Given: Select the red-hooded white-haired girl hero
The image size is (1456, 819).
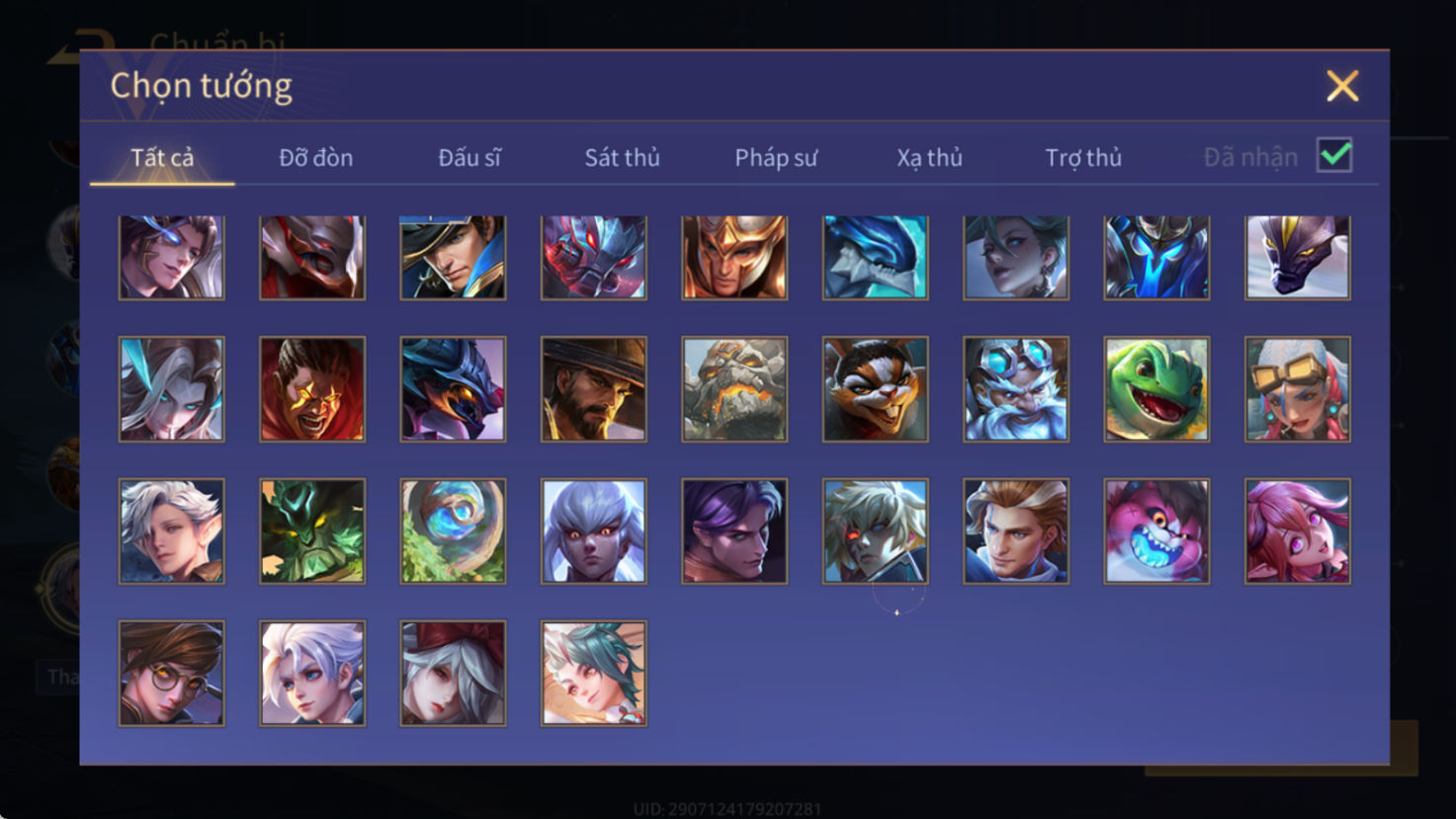Looking at the screenshot, I should click(453, 674).
